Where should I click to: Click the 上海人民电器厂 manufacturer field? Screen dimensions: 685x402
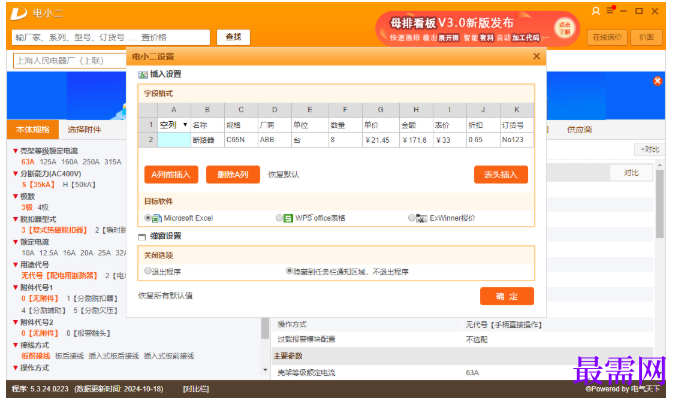click(x=70, y=61)
